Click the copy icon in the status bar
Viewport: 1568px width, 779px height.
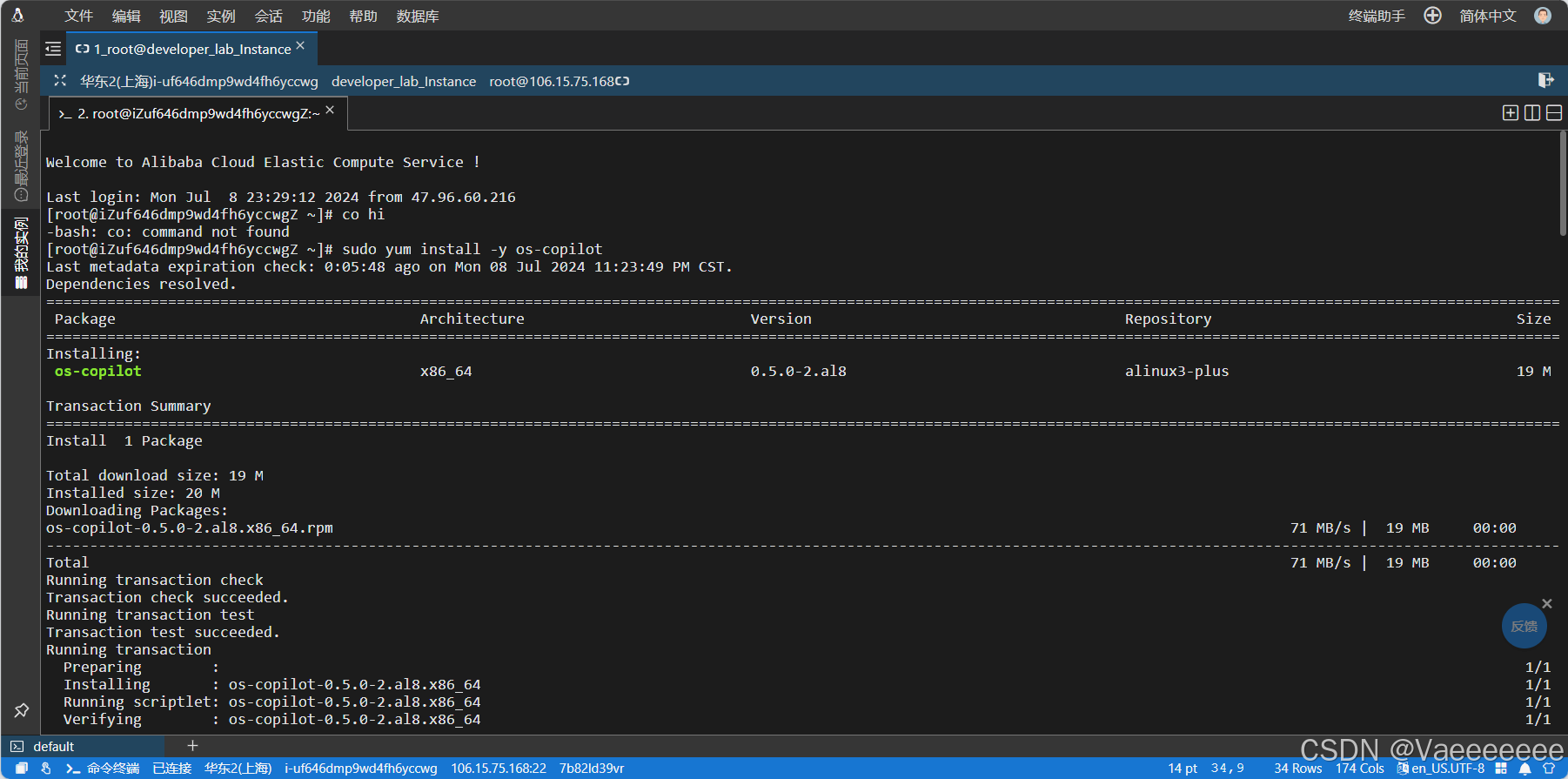click(x=22, y=768)
